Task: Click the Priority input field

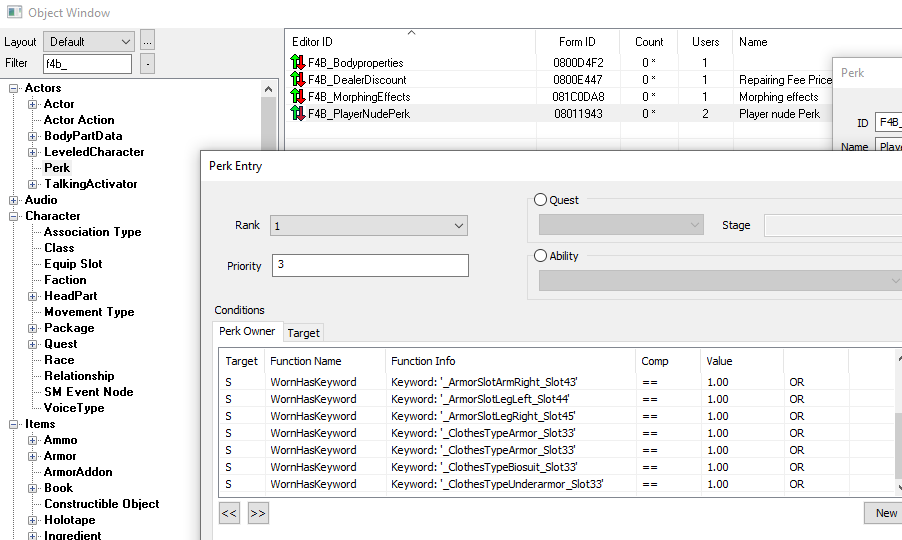Action: click(370, 265)
